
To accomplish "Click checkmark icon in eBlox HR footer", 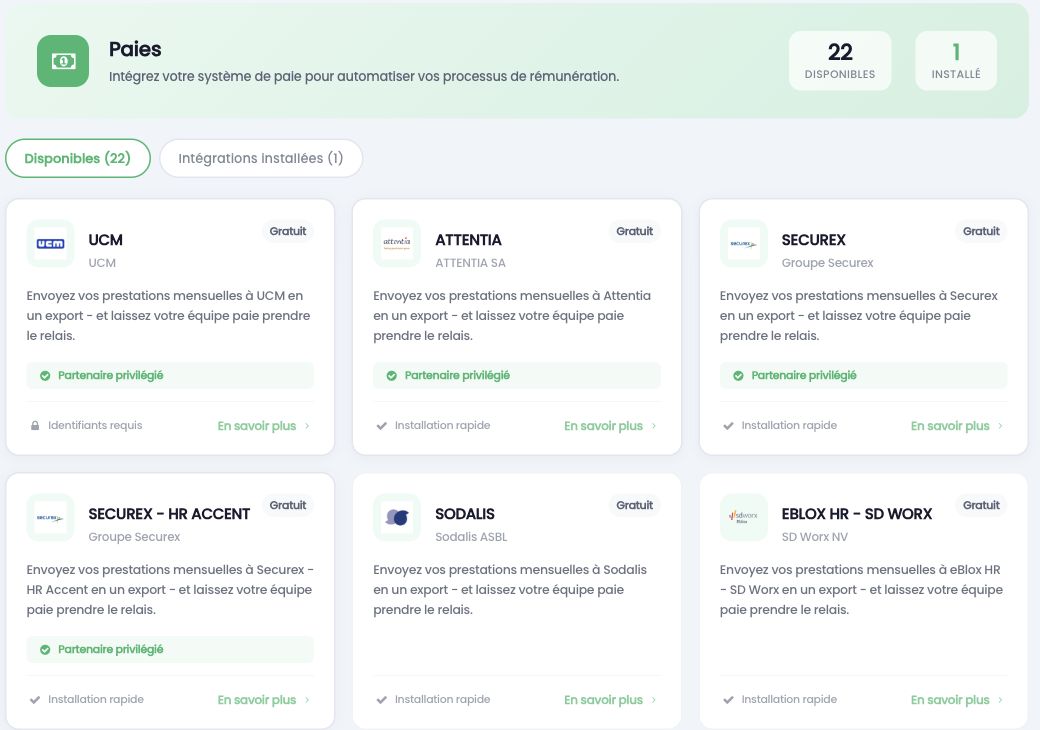I will [x=728, y=700].
